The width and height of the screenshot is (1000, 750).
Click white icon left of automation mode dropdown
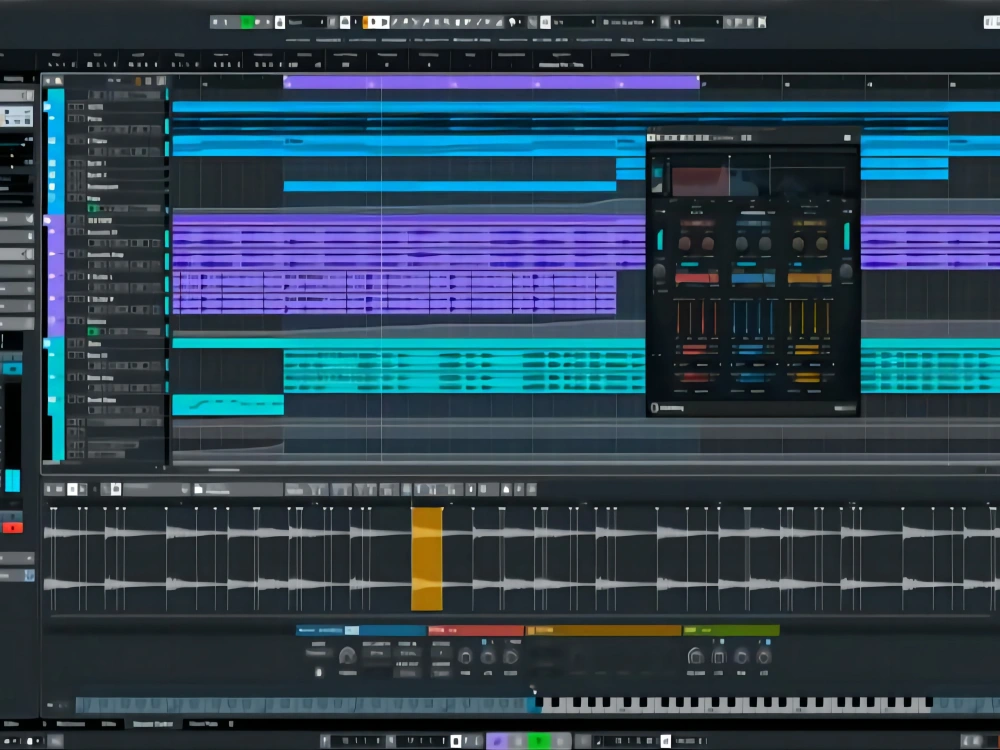point(279,22)
